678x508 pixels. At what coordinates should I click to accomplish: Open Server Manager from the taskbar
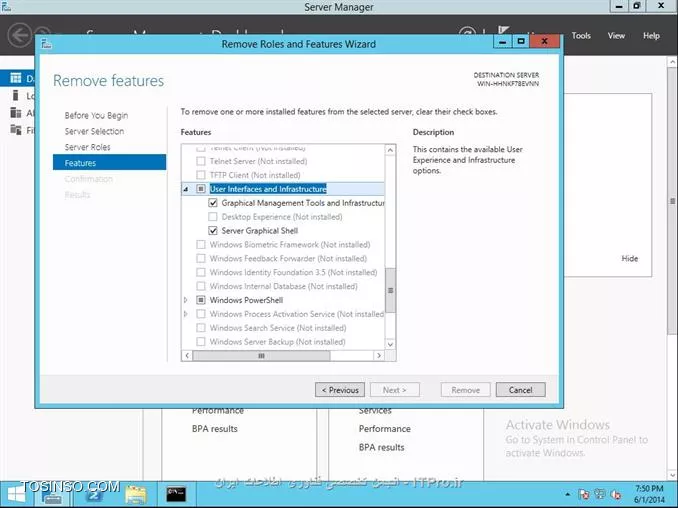coord(52,494)
